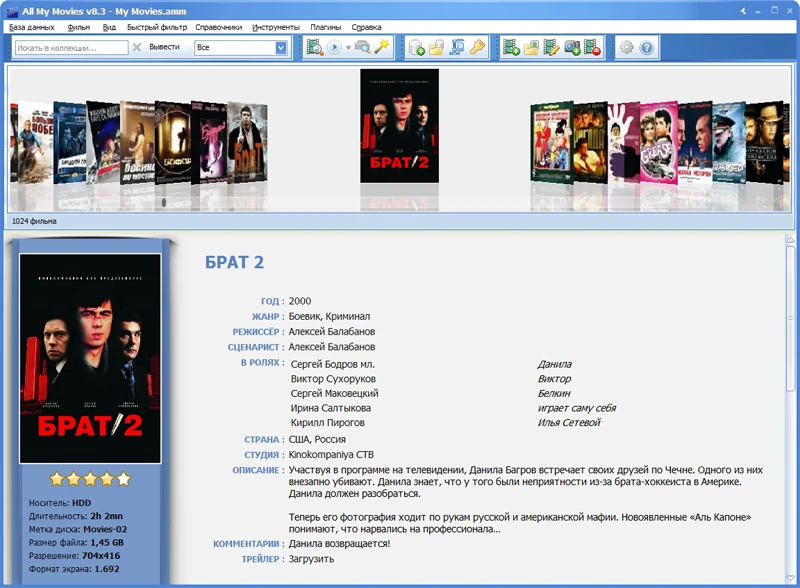The height and width of the screenshot is (588, 800).
Task: Click actor 'Сергей Бодров мл.'
Action: (333, 364)
